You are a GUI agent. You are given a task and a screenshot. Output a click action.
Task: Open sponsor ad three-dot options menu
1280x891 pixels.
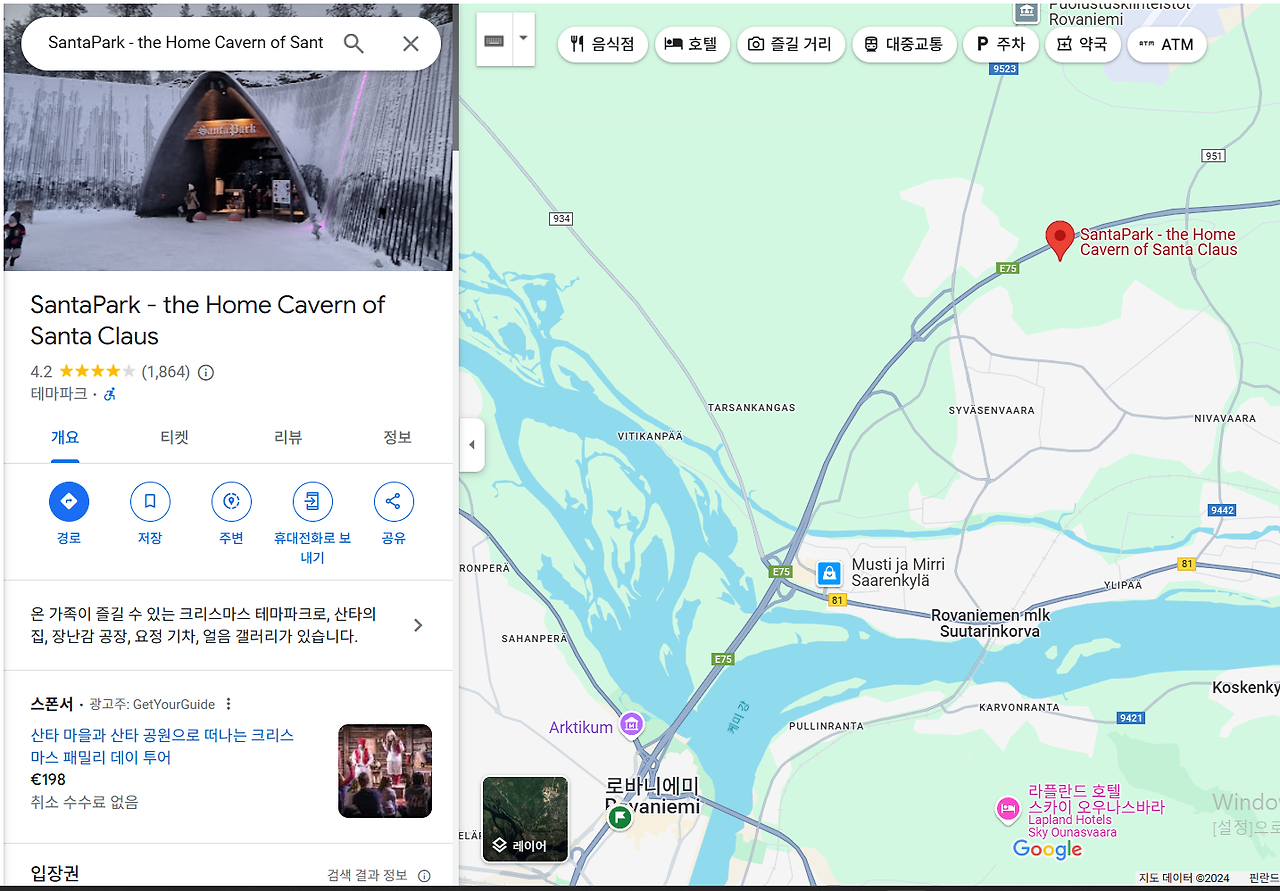[228, 704]
